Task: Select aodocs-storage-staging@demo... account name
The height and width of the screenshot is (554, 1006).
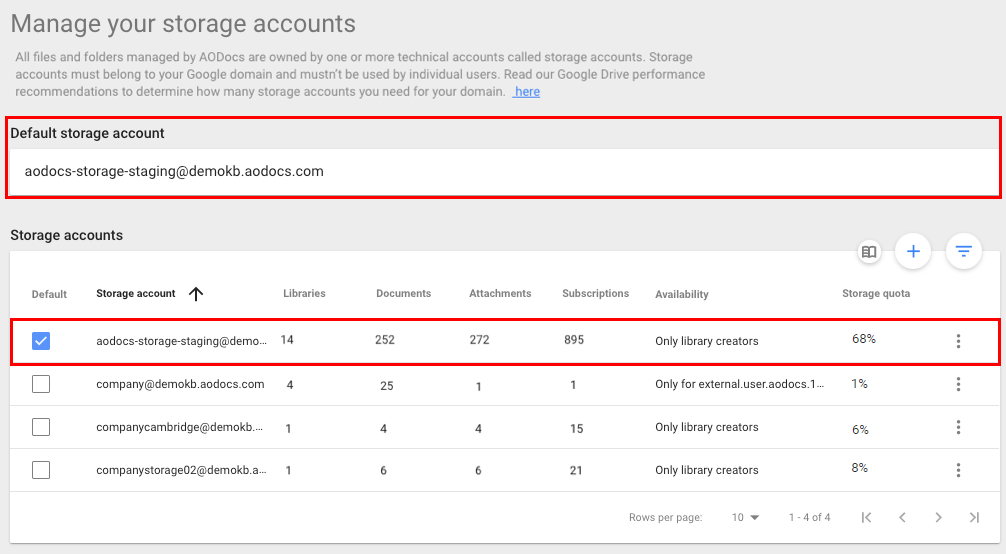Action: [182, 341]
